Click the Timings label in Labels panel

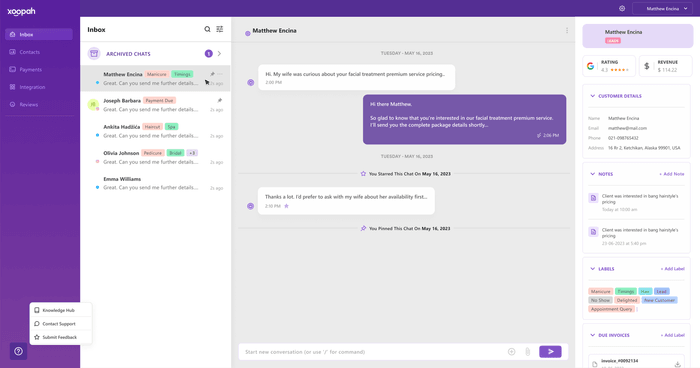626,291
